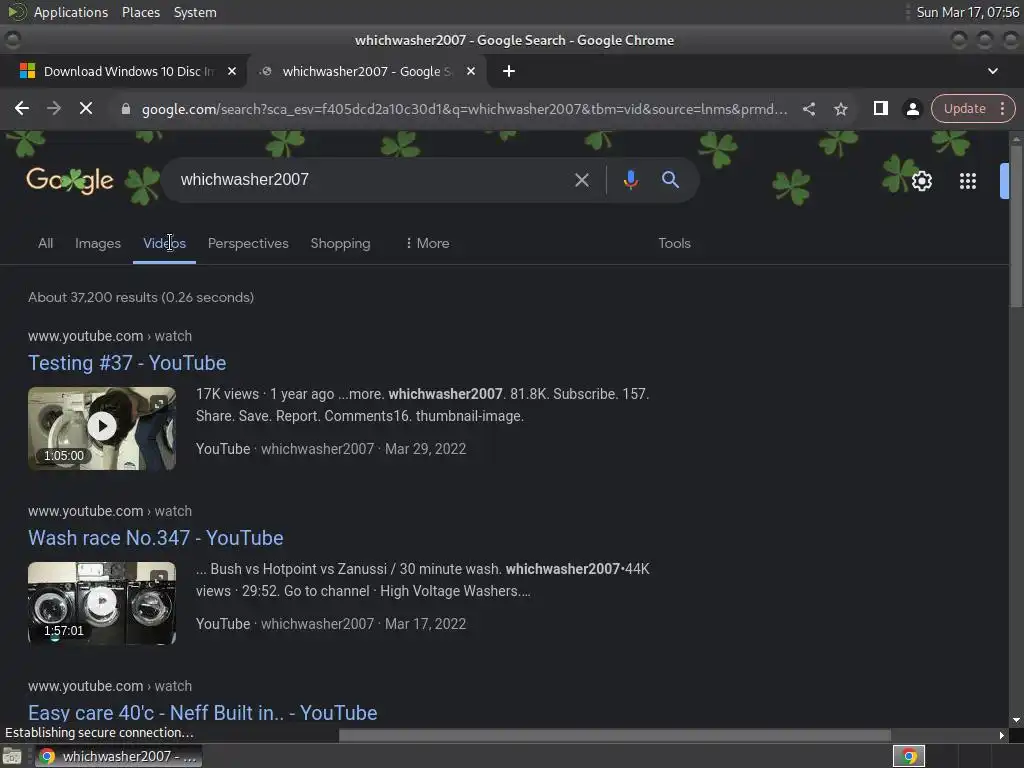Click the Google shamrock logo

click(x=70, y=180)
